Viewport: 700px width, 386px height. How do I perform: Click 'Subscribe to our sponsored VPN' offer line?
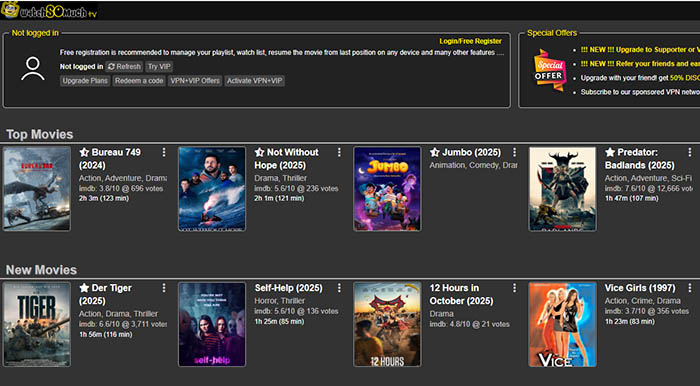point(640,92)
